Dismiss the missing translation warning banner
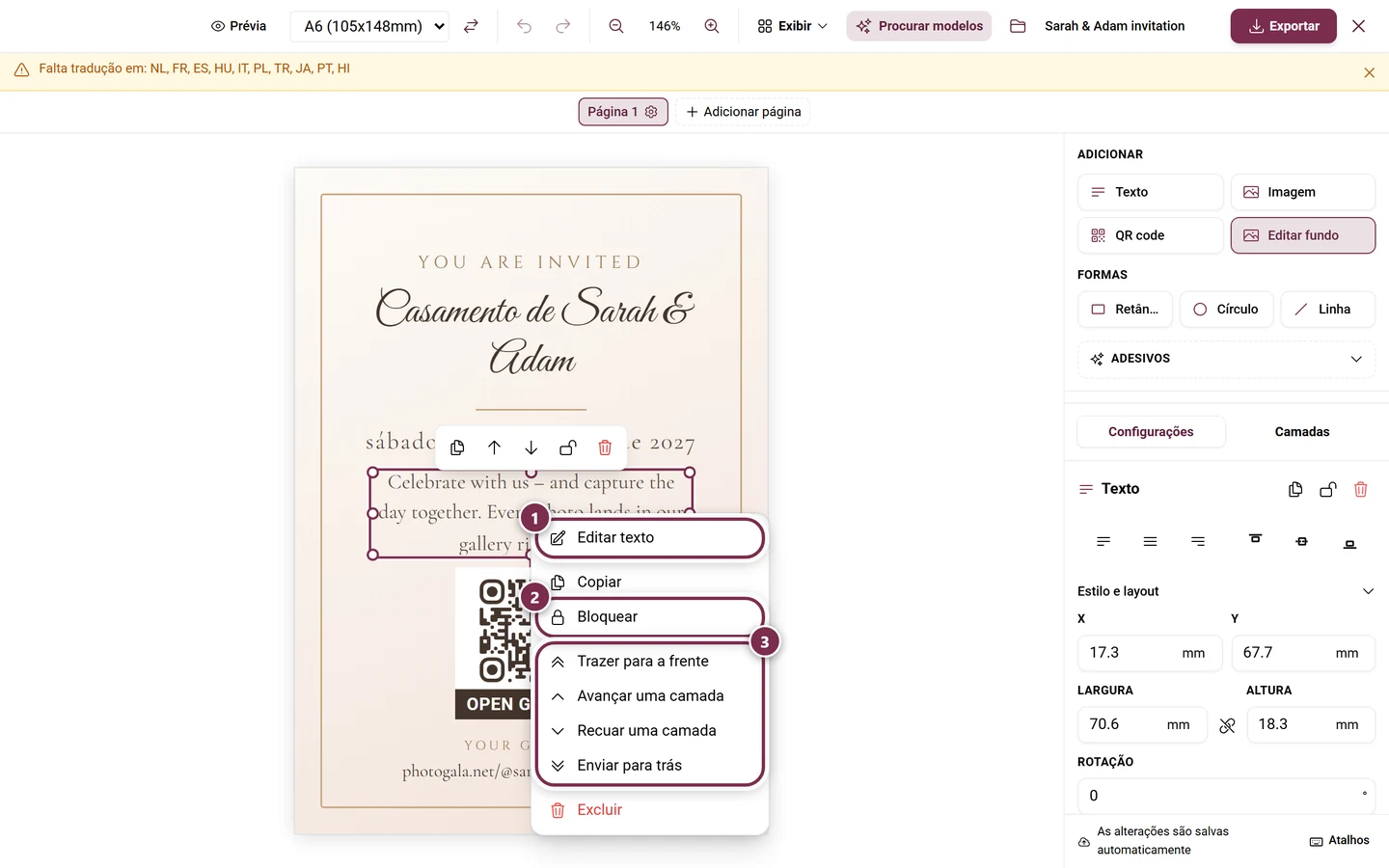1389x868 pixels. [1369, 72]
